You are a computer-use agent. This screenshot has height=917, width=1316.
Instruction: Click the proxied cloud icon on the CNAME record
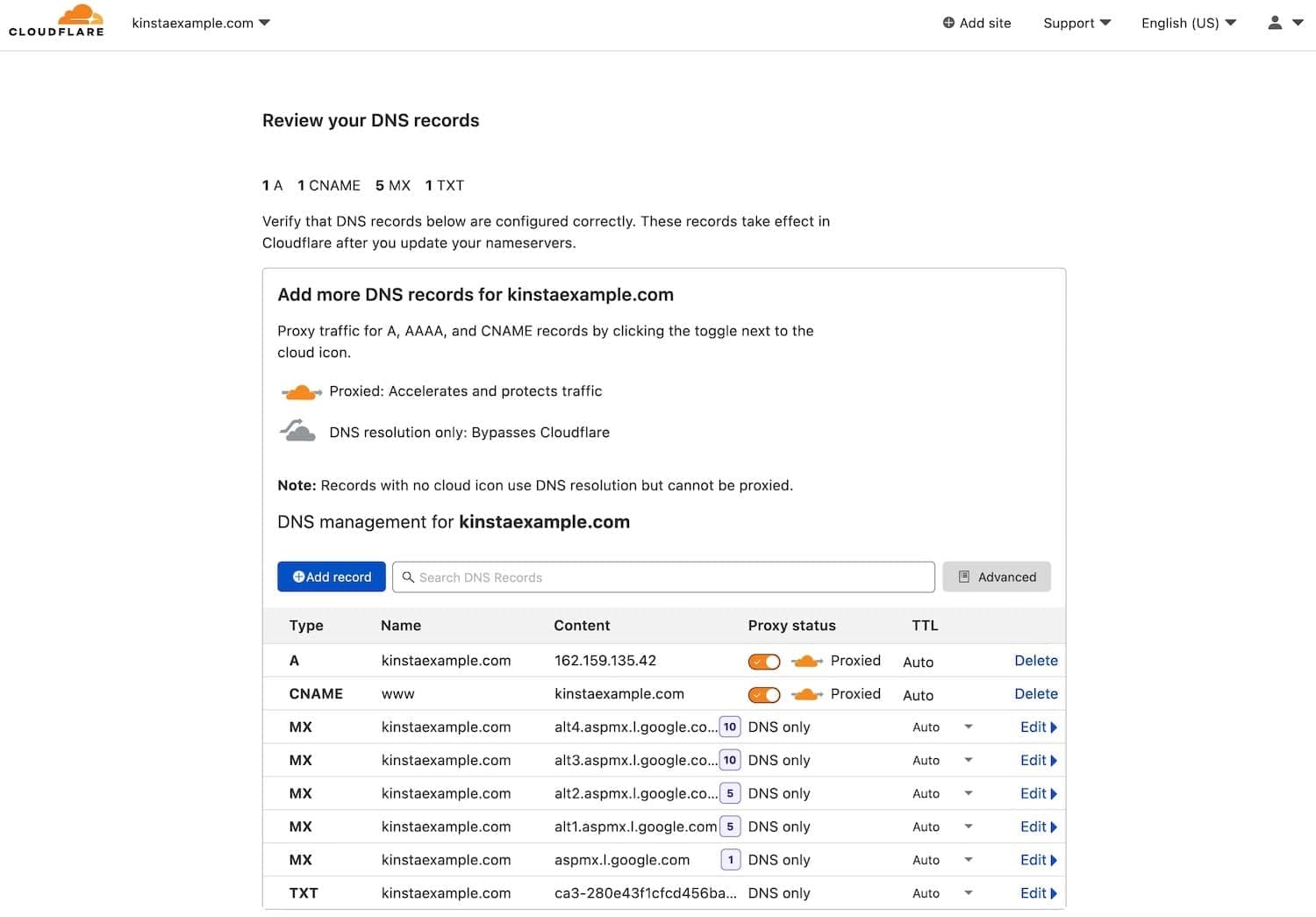pyautogui.click(x=805, y=694)
